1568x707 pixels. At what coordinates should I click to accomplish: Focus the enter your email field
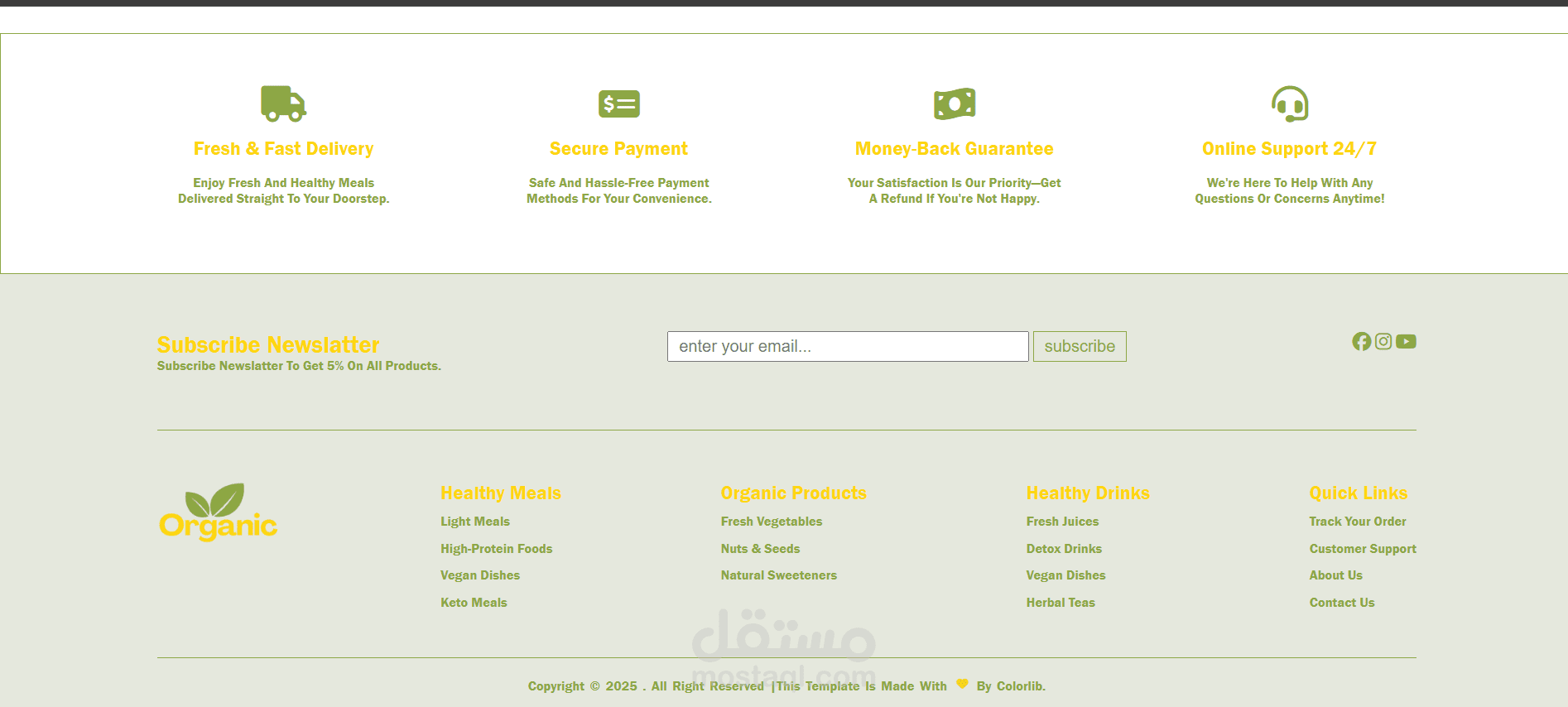(848, 346)
